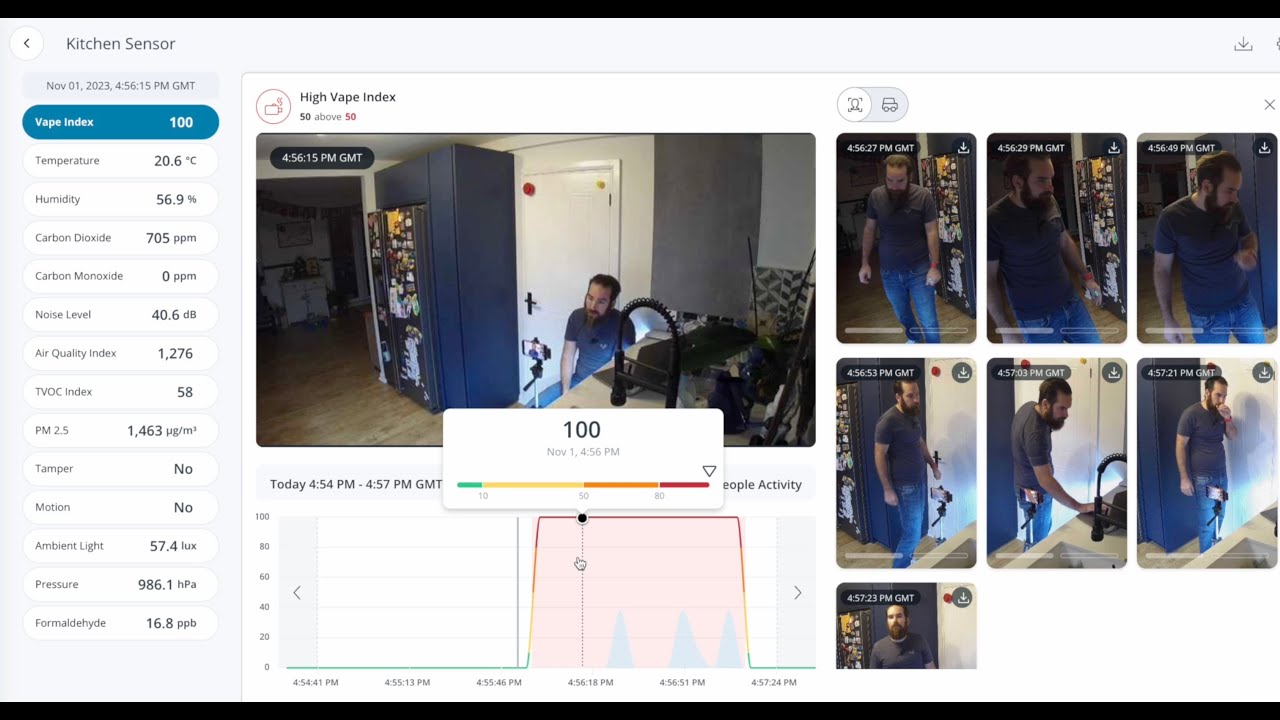1280x720 pixels.
Task: Open the PM 2.5 metric
Action: [x=121, y=430]
